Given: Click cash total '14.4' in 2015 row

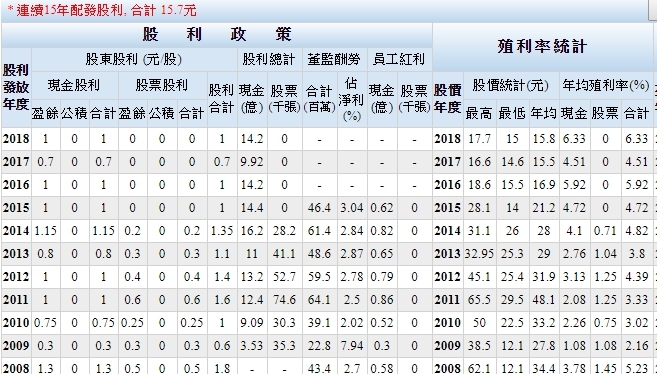Looking at the screenshot, I should point(252,208).
